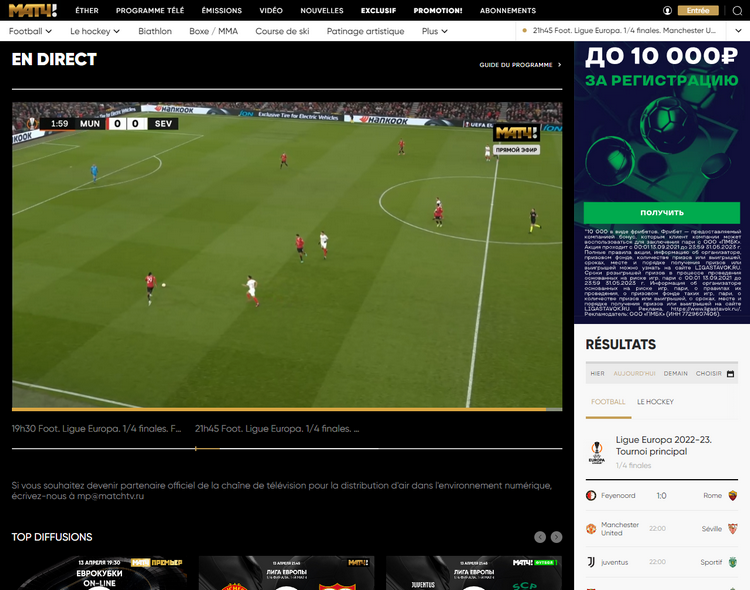Open Juventus Лига Европы broadcast thumbnail

[x=474, y=573]
